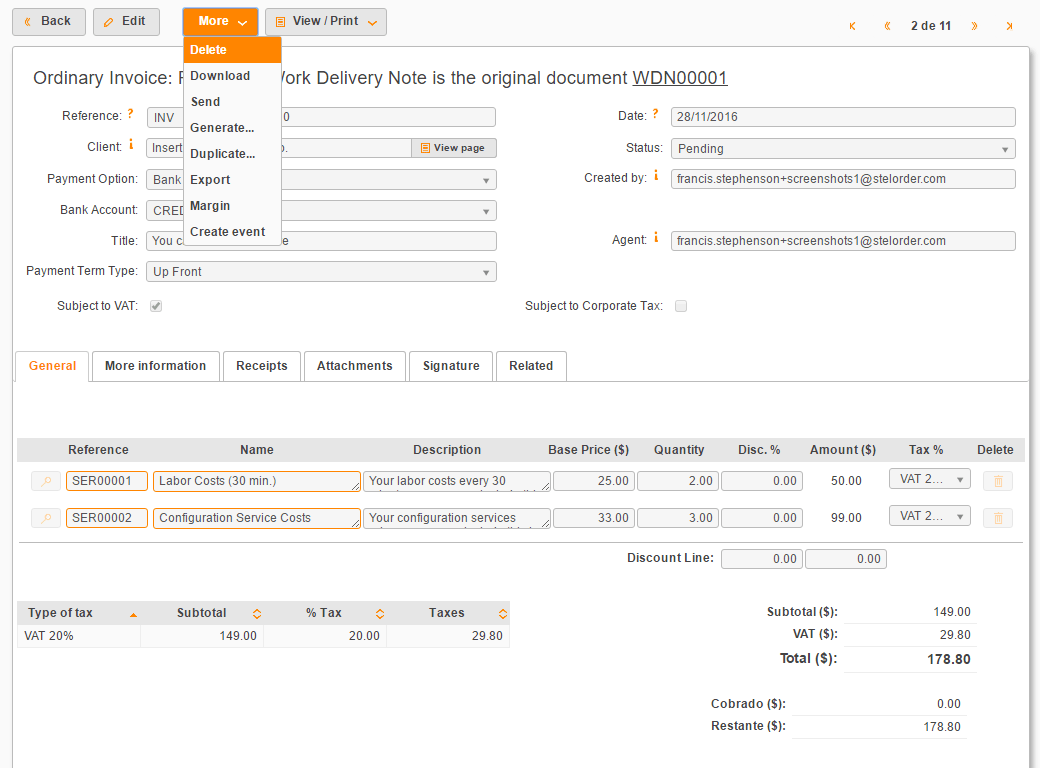Open the Payment Option dropdown

click(x=321, y=180)
